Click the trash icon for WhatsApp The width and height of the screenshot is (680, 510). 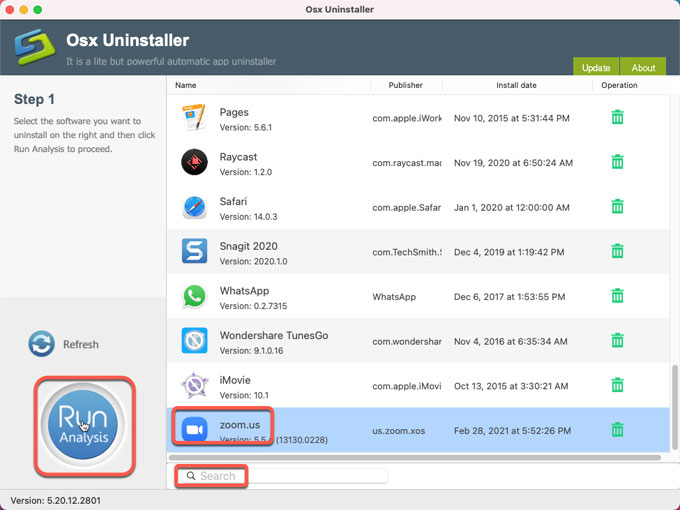click(617, 296)
